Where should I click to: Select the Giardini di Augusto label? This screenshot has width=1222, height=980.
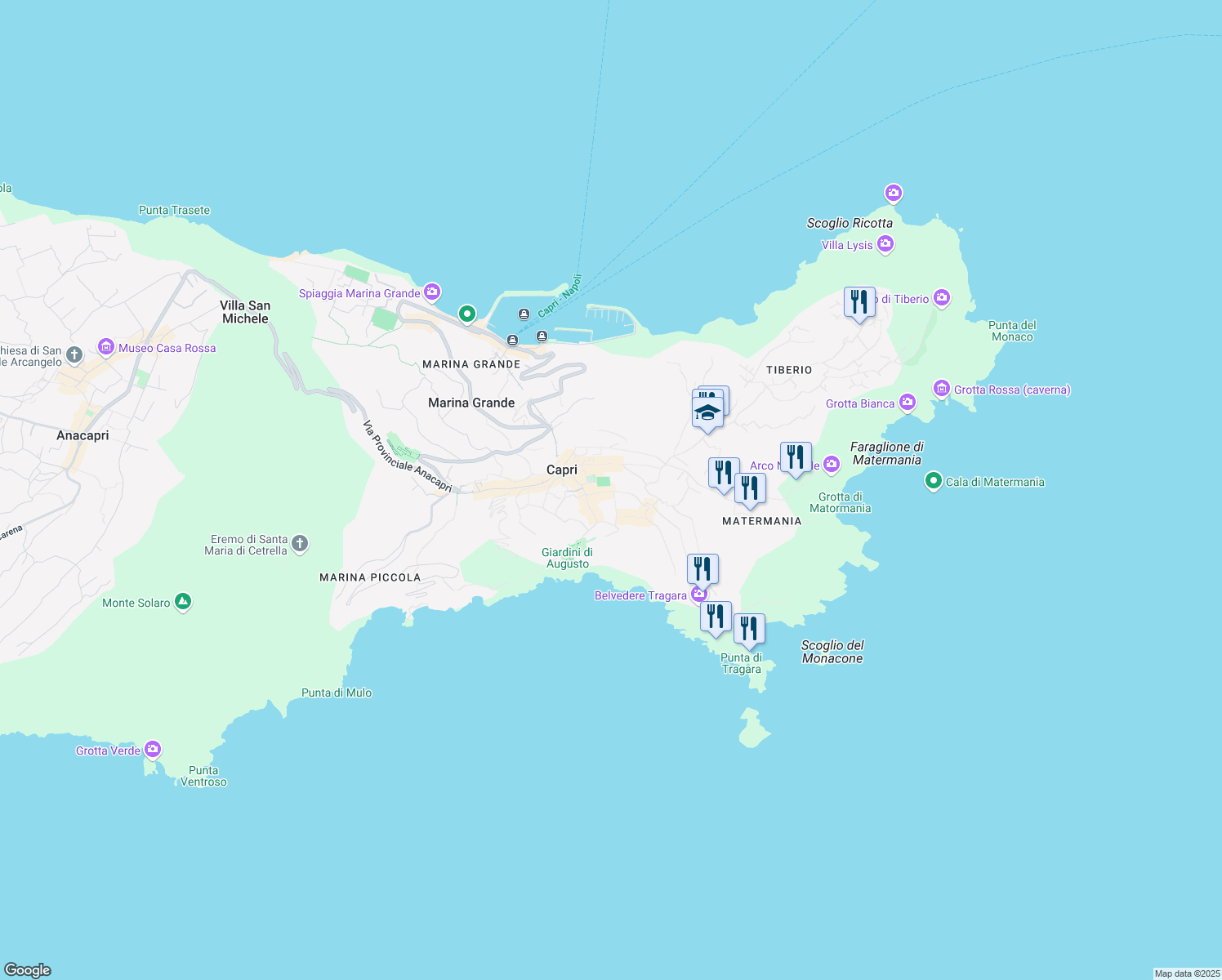coord(568,558)
